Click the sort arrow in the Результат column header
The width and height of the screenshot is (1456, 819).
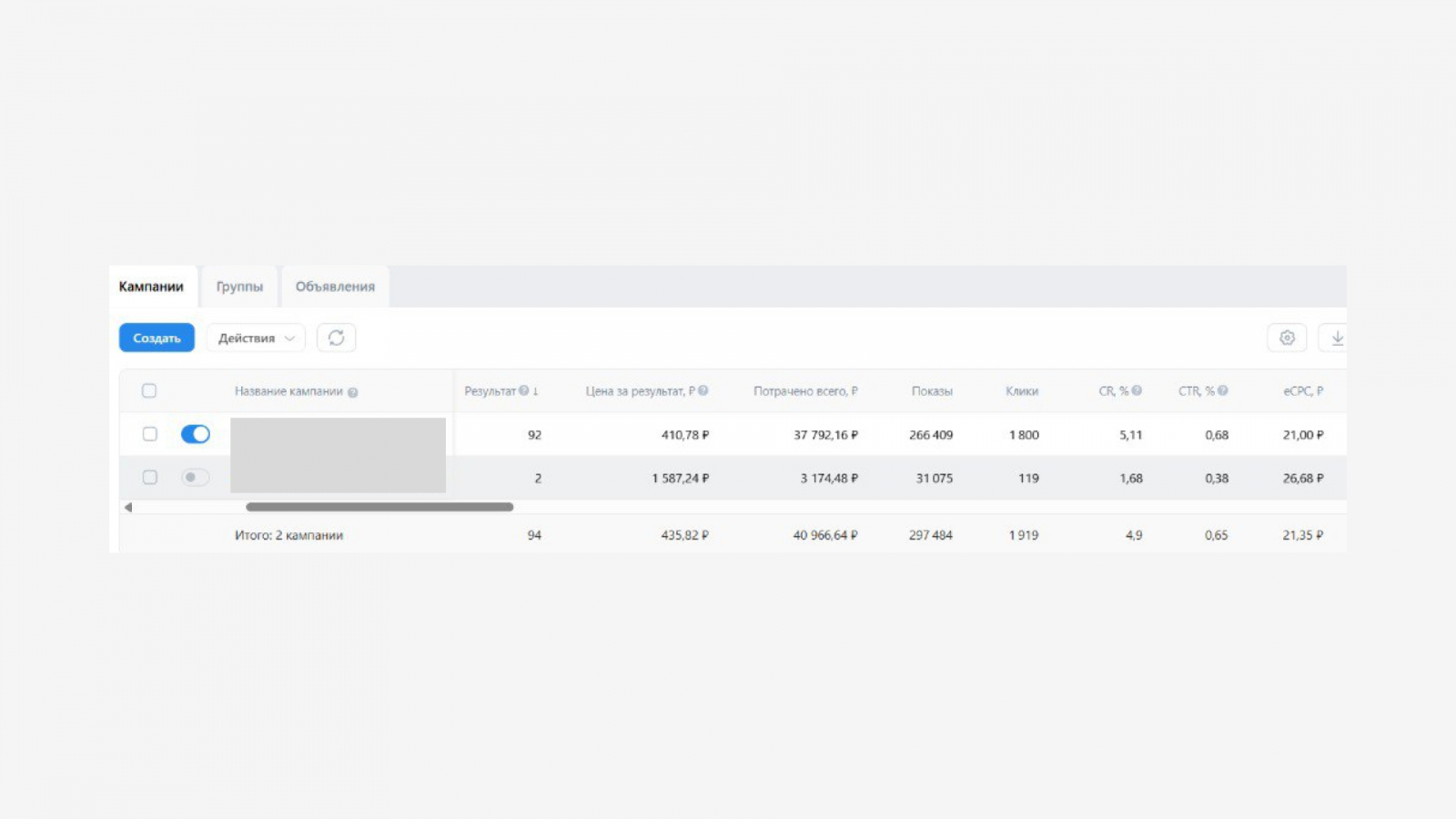pyautogui.click(x=536, y=391)
